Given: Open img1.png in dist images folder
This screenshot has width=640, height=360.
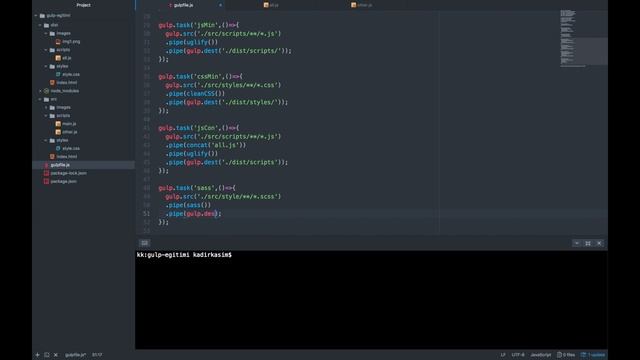Looking at the screenshot, I should click(71, 42).
